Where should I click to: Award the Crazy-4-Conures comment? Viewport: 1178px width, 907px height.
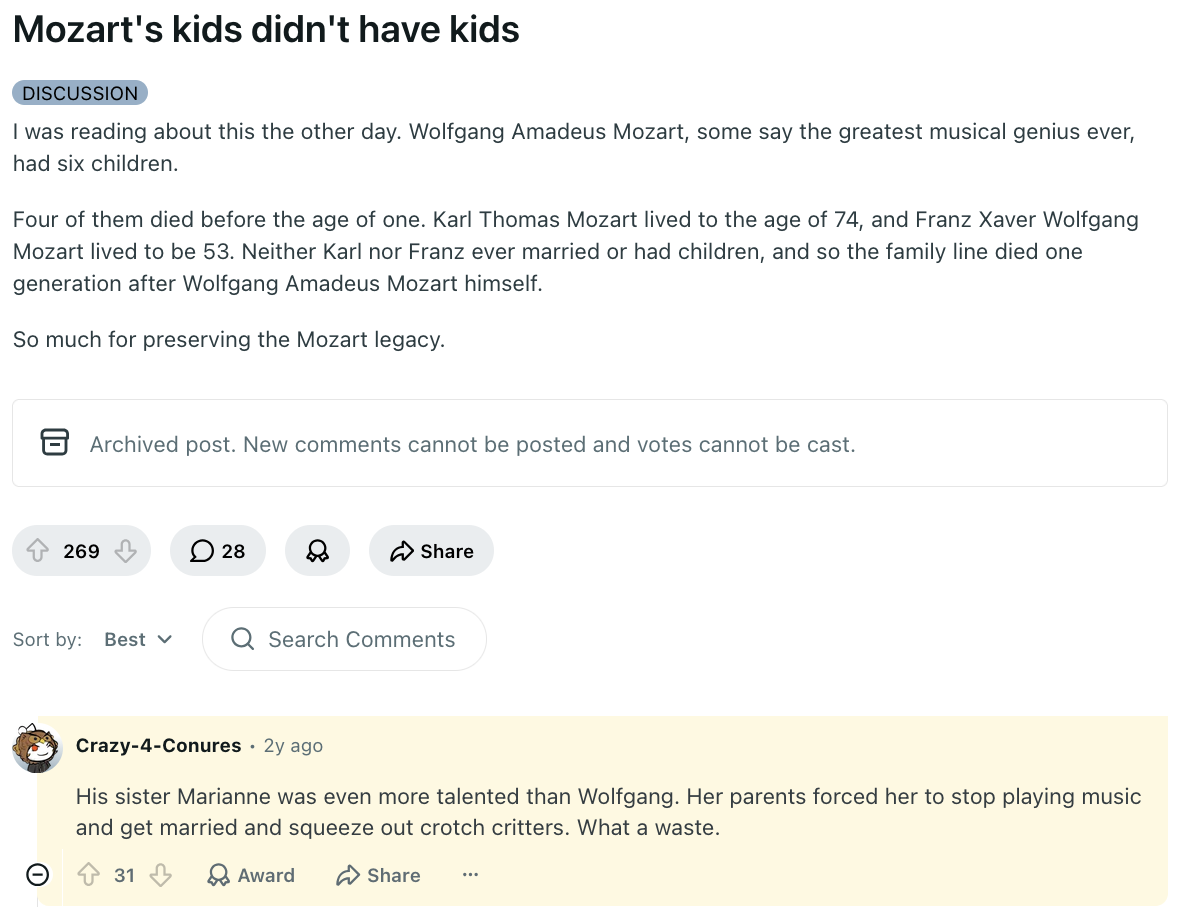[x=251, y=875]
